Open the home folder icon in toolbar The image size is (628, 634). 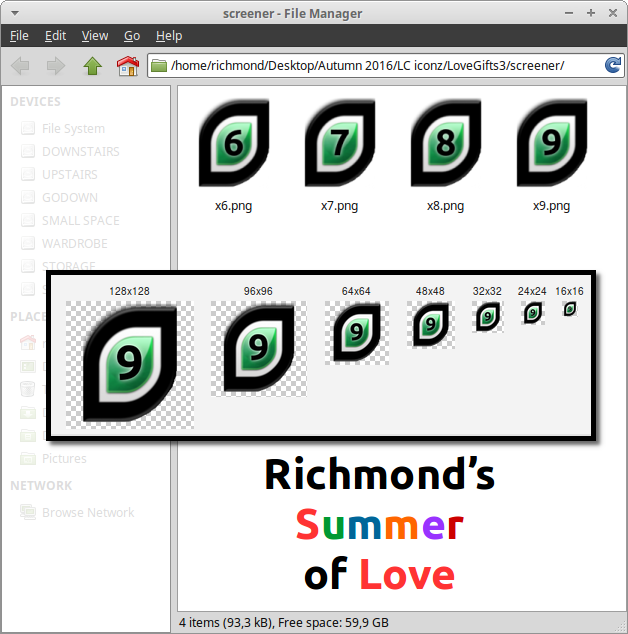(x=127, y=66)
